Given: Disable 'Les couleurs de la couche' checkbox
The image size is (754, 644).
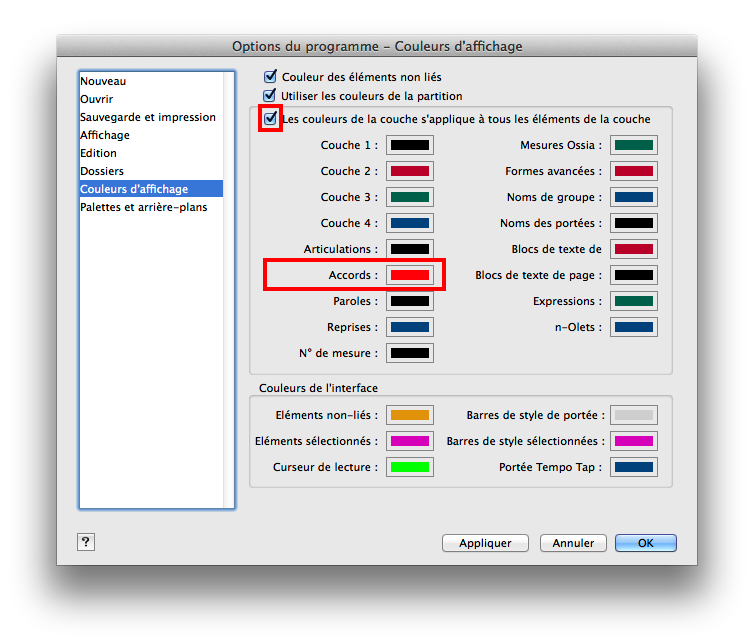Looking at the screenshot, I should click(270, 119).
